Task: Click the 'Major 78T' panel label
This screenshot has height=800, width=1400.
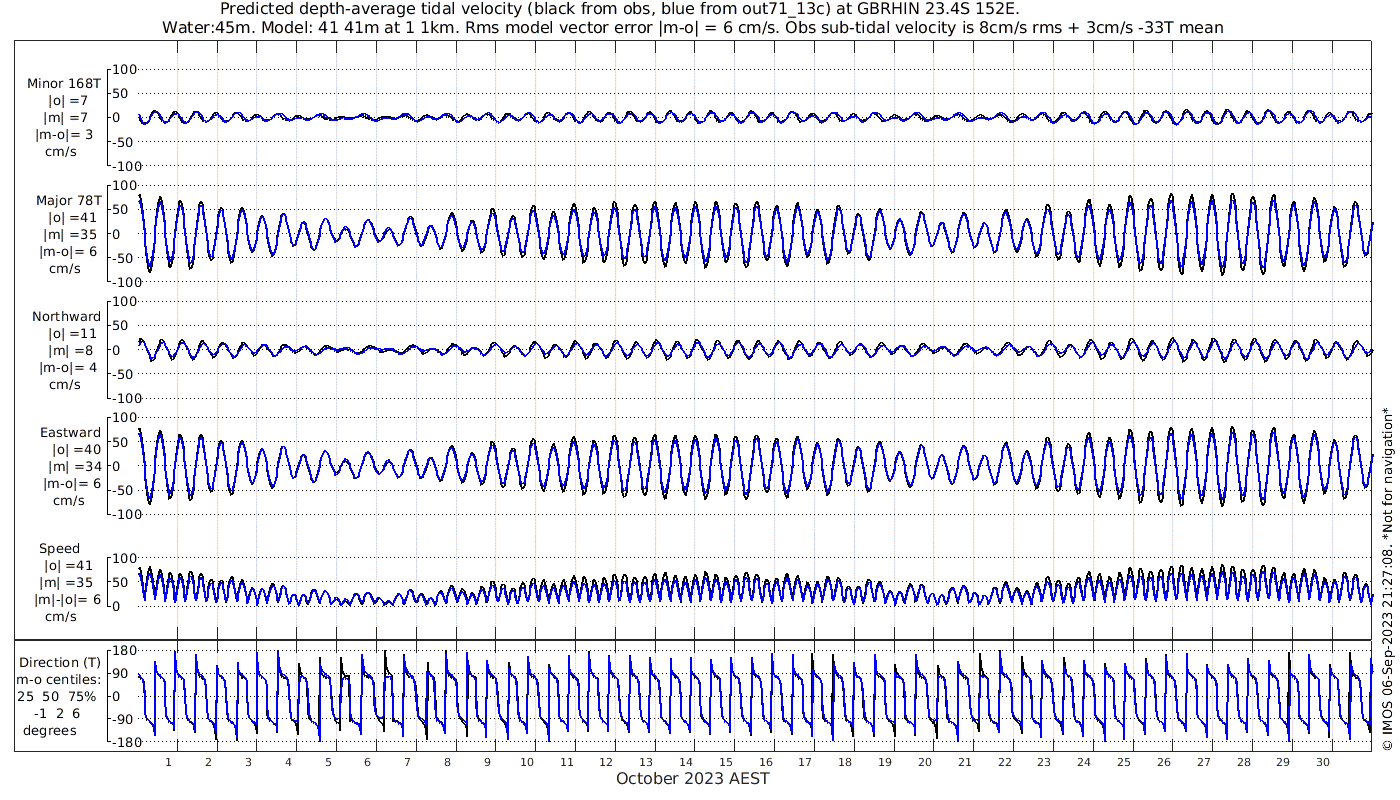Action: click(x=68, y=200)
